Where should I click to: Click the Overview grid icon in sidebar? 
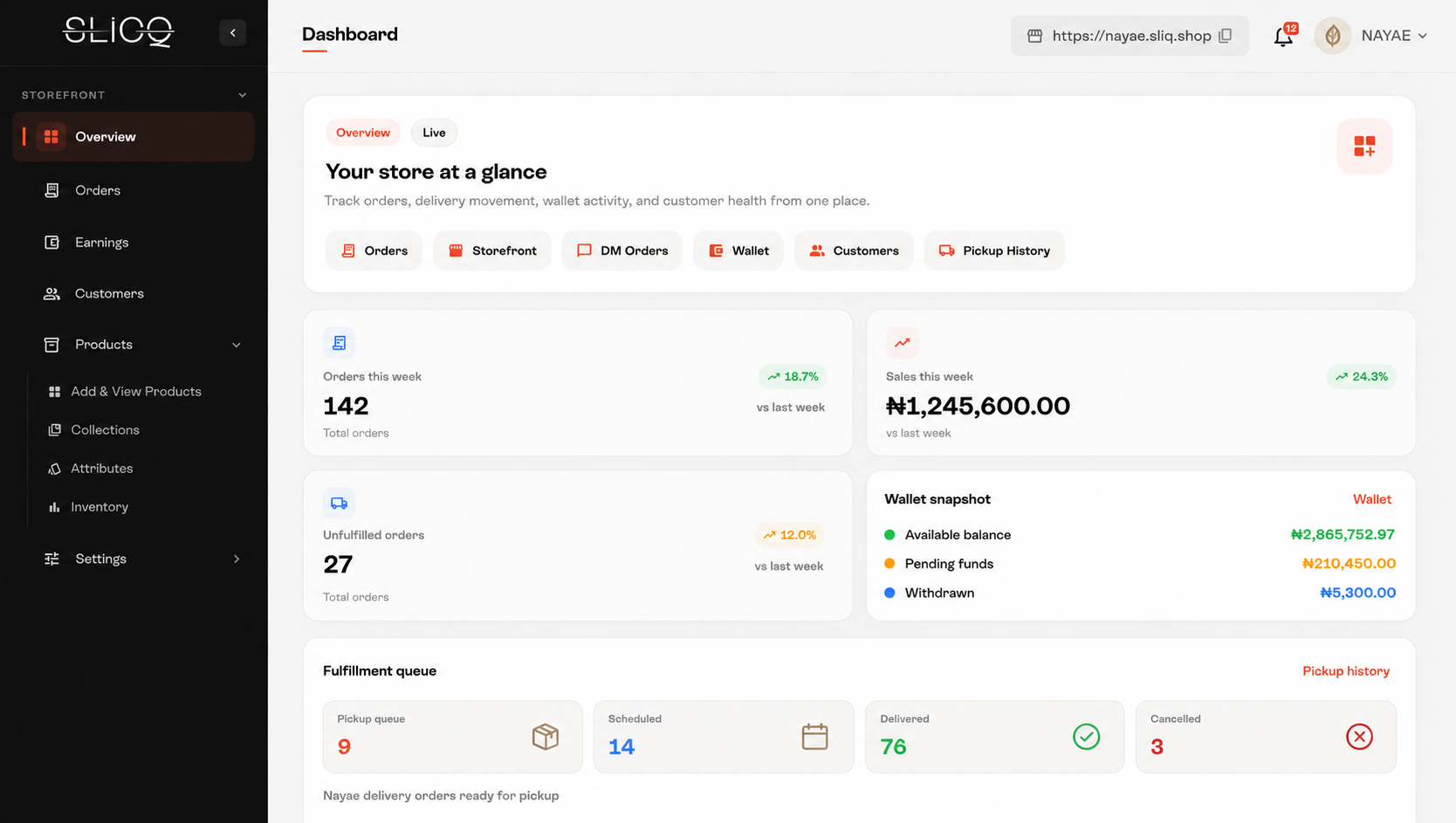(52, 136)
